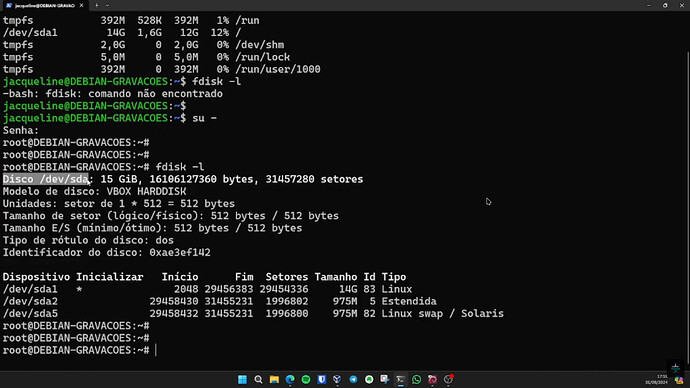The image size is (690, 388).
Task: Click 'Linux swap / Solaris' type text
Action: pyautogui.click(x=442, y=314)
